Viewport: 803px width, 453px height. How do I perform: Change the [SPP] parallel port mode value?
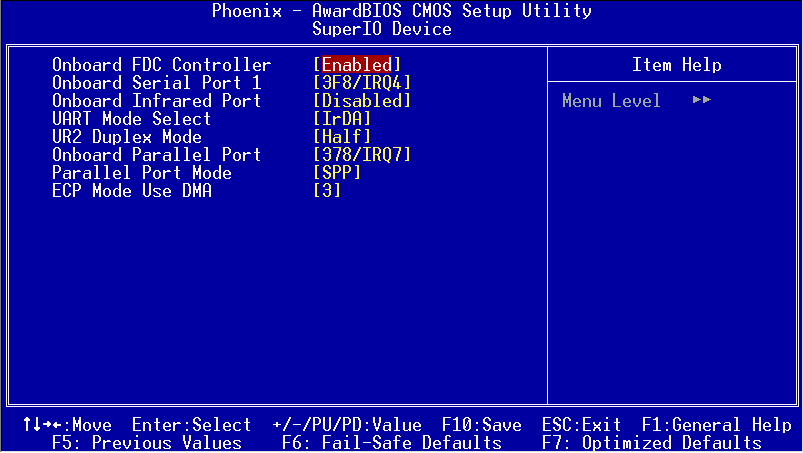pos(336,173)
